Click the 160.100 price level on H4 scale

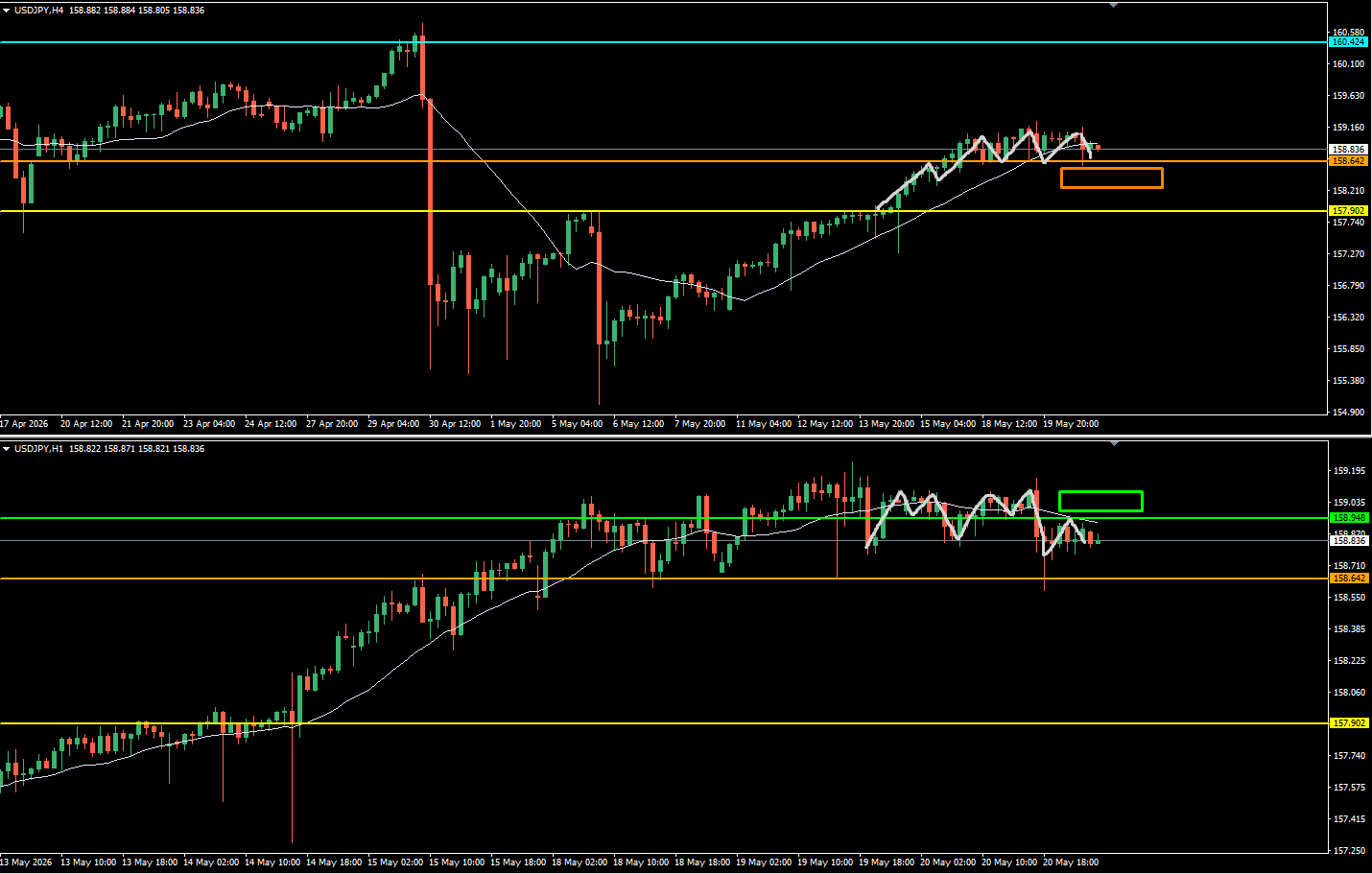tap(1348, 64)
